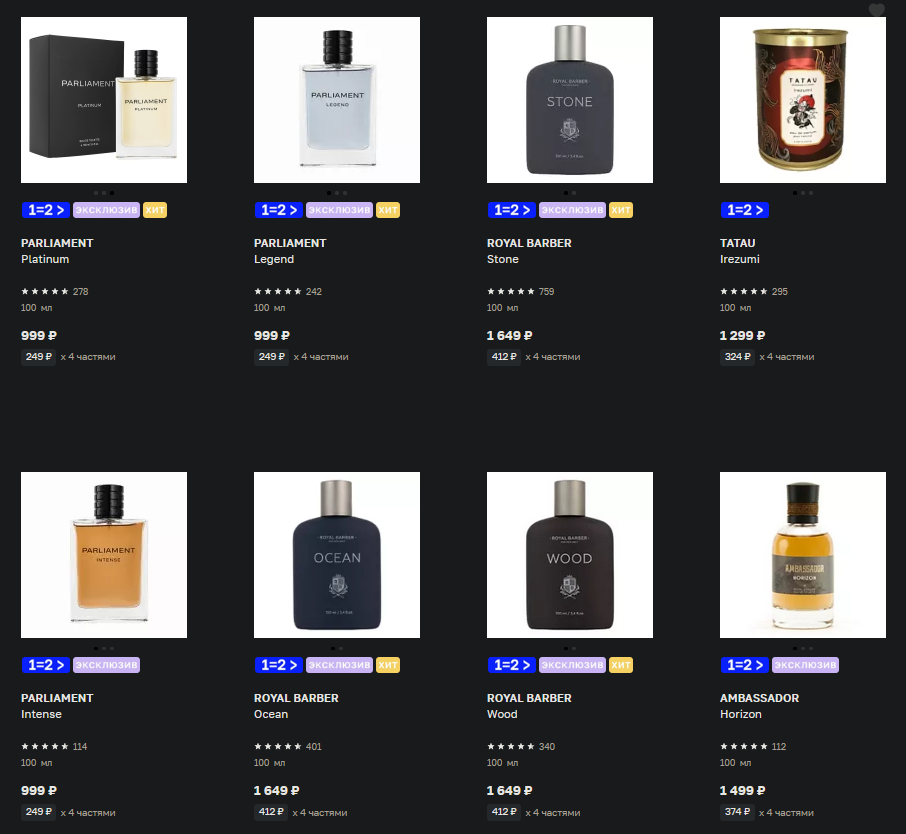Screen dimensions: 906x834
Task: Show third image dot for Parliament Platinum carousel
Action: [x=112, y=193]
